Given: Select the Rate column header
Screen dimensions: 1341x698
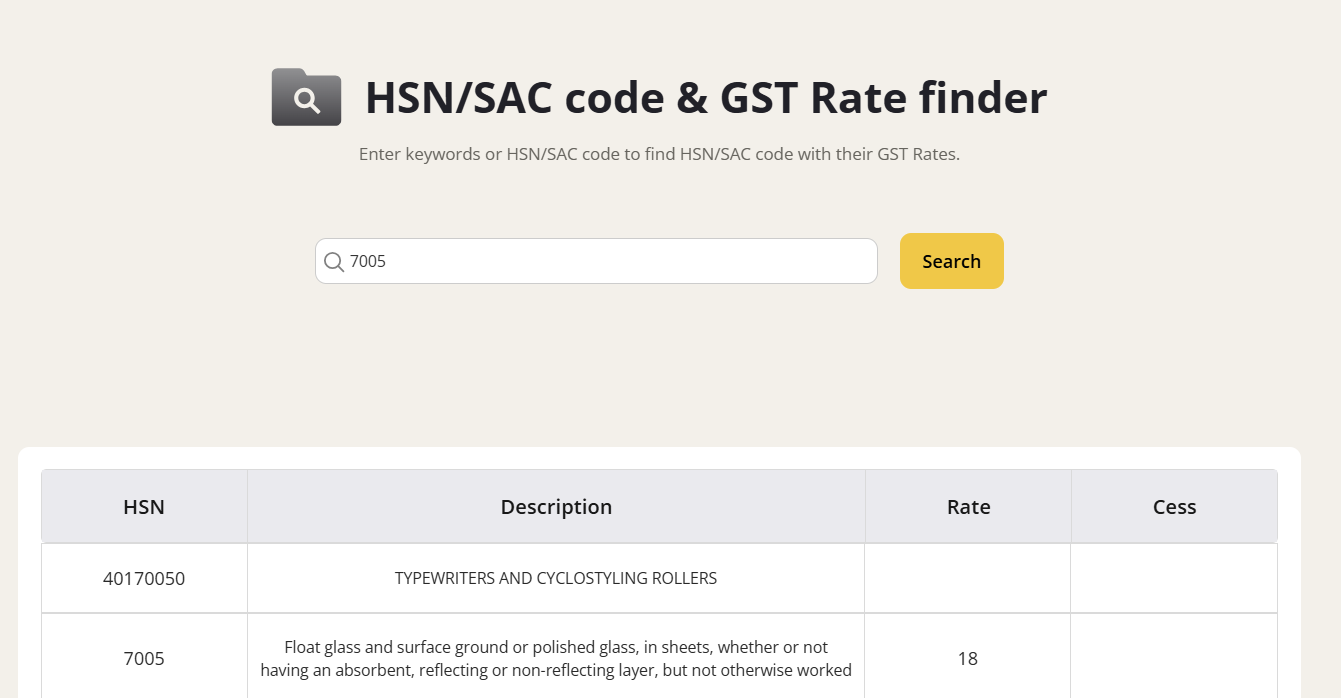Looking at the screenshot, I should tap(968, 507).
